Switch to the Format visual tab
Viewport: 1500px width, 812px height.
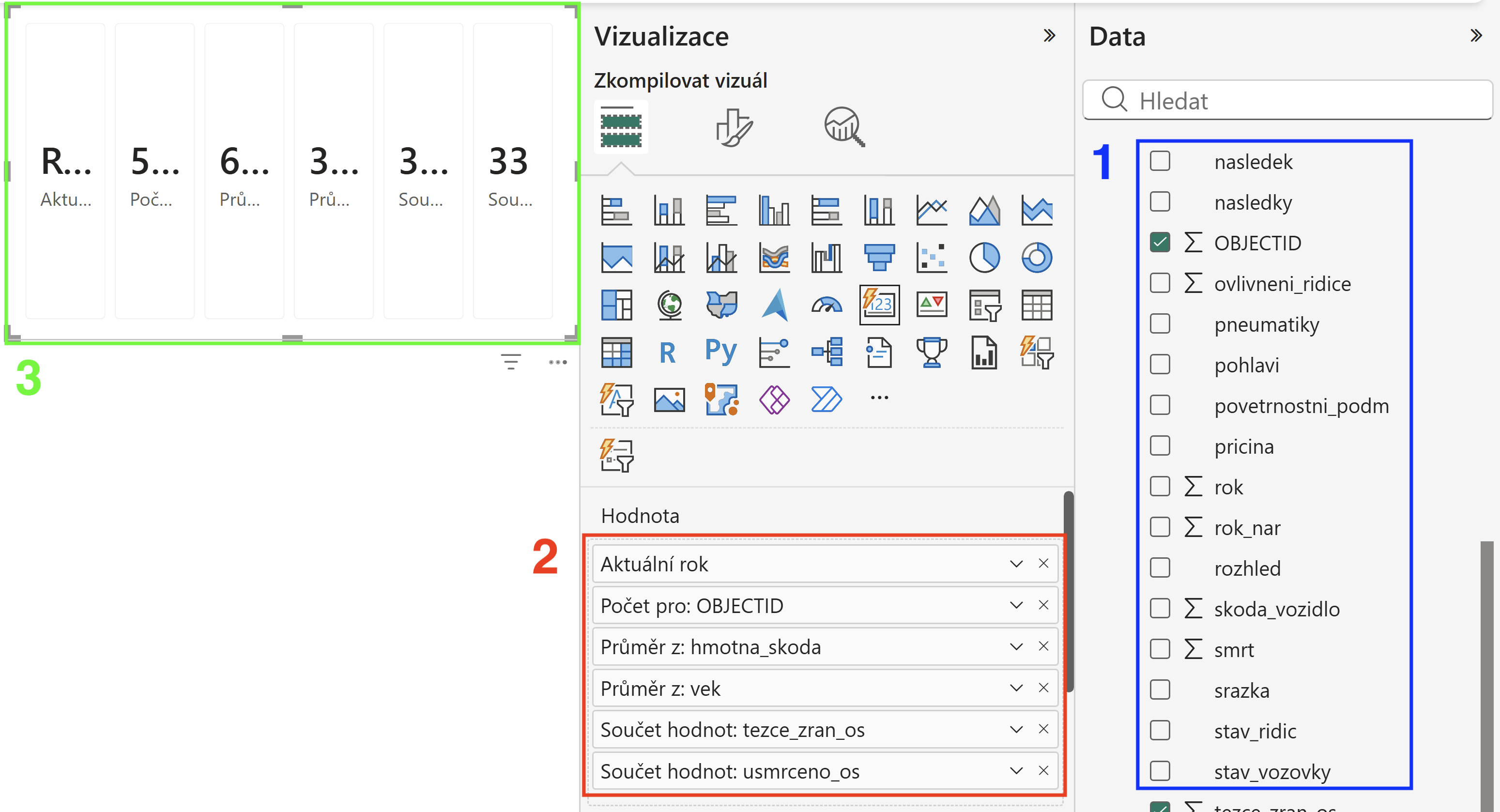(x=734, y=127)
